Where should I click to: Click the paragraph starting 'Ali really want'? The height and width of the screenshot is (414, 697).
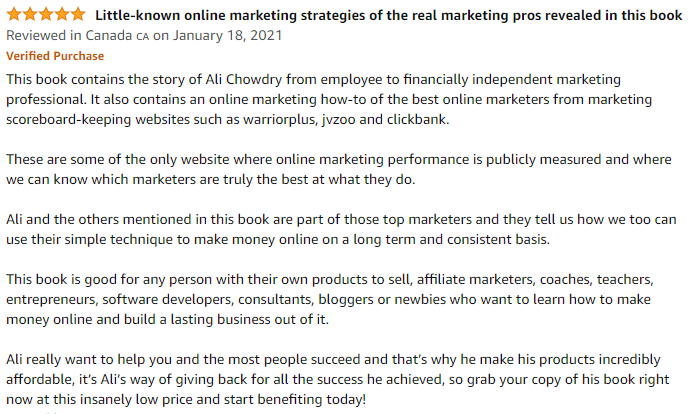pyautogui.click(x=338, y=379)
